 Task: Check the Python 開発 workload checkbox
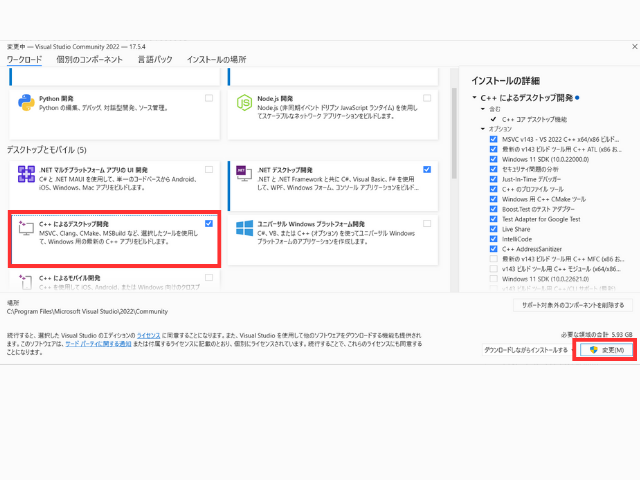click(x=209, y=98)
